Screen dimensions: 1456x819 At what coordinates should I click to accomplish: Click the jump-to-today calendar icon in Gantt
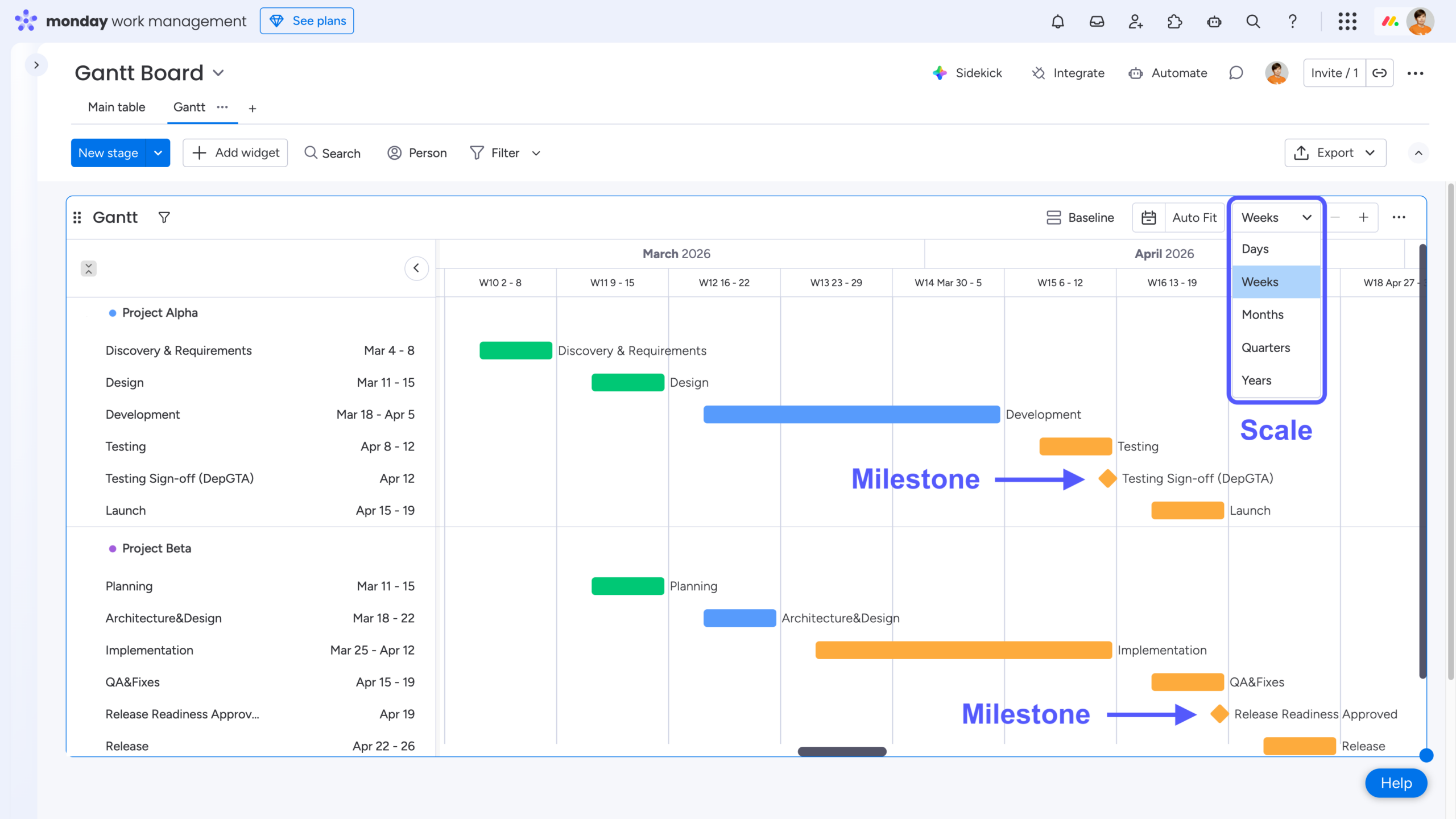[1148, 217]
